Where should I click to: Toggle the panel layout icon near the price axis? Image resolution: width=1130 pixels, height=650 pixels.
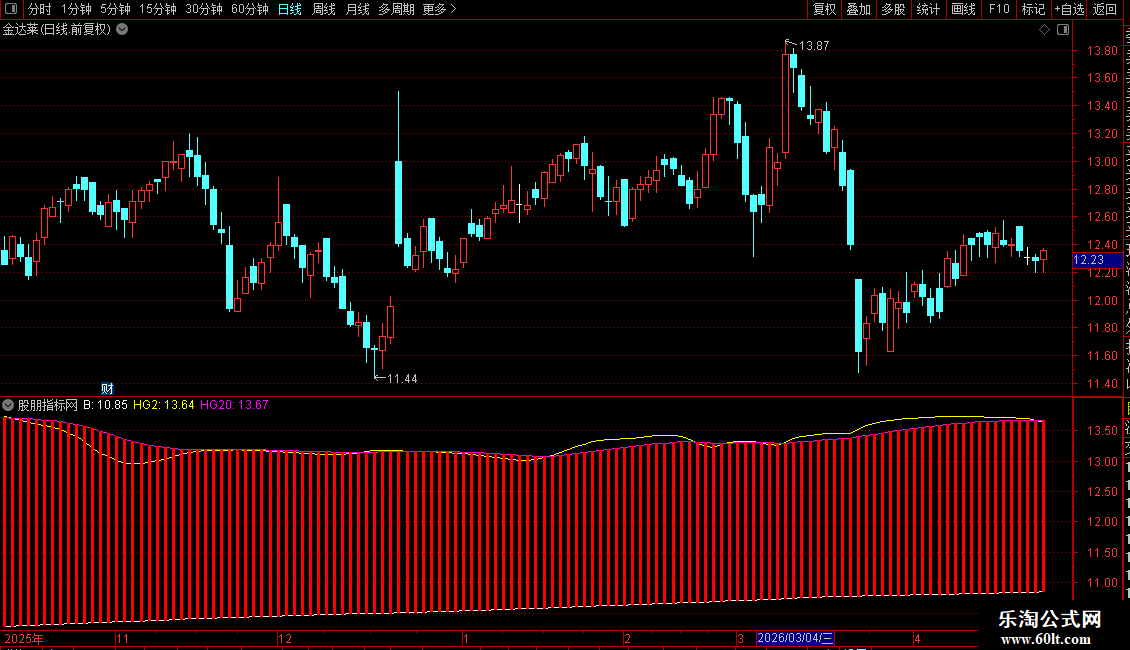click(1063, 30)
